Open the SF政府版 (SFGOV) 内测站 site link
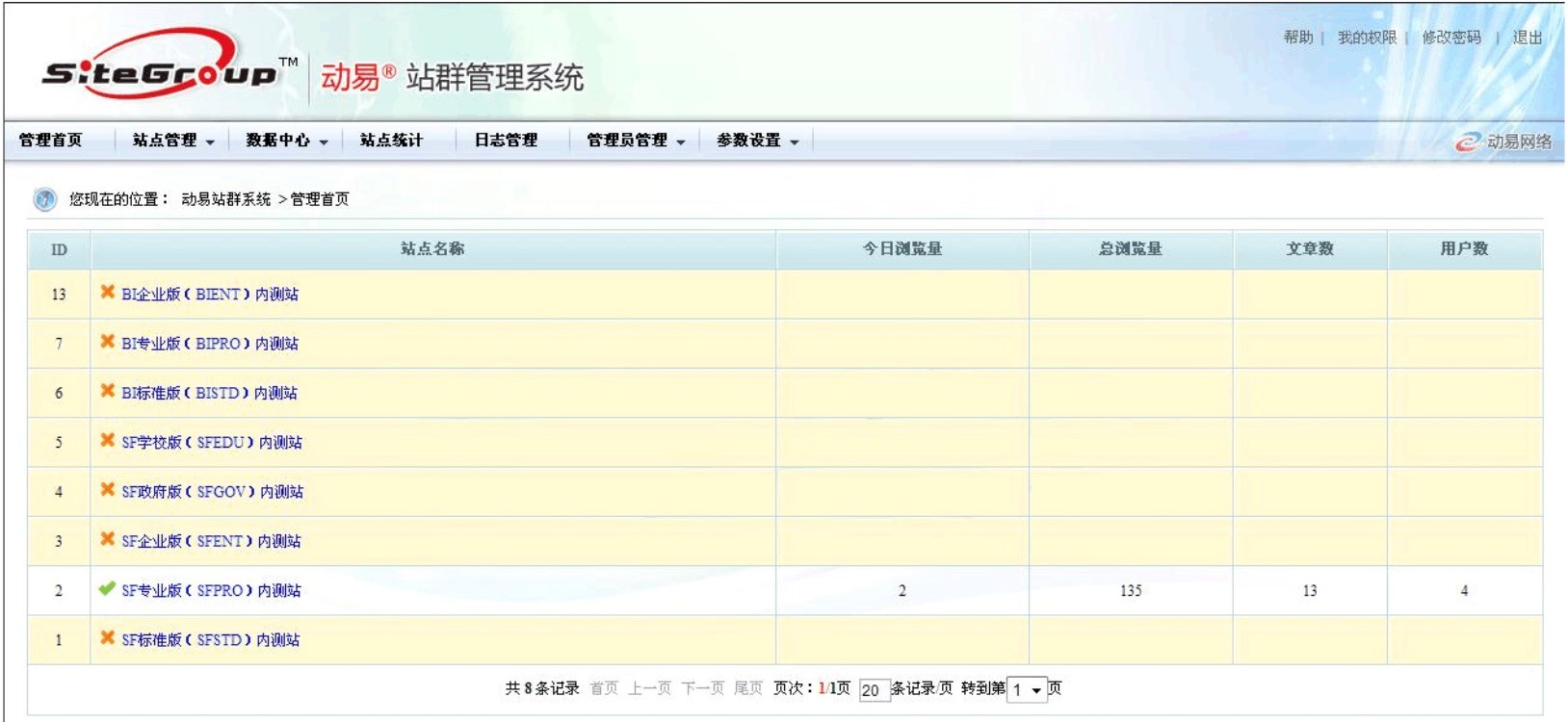 point(212,492)
